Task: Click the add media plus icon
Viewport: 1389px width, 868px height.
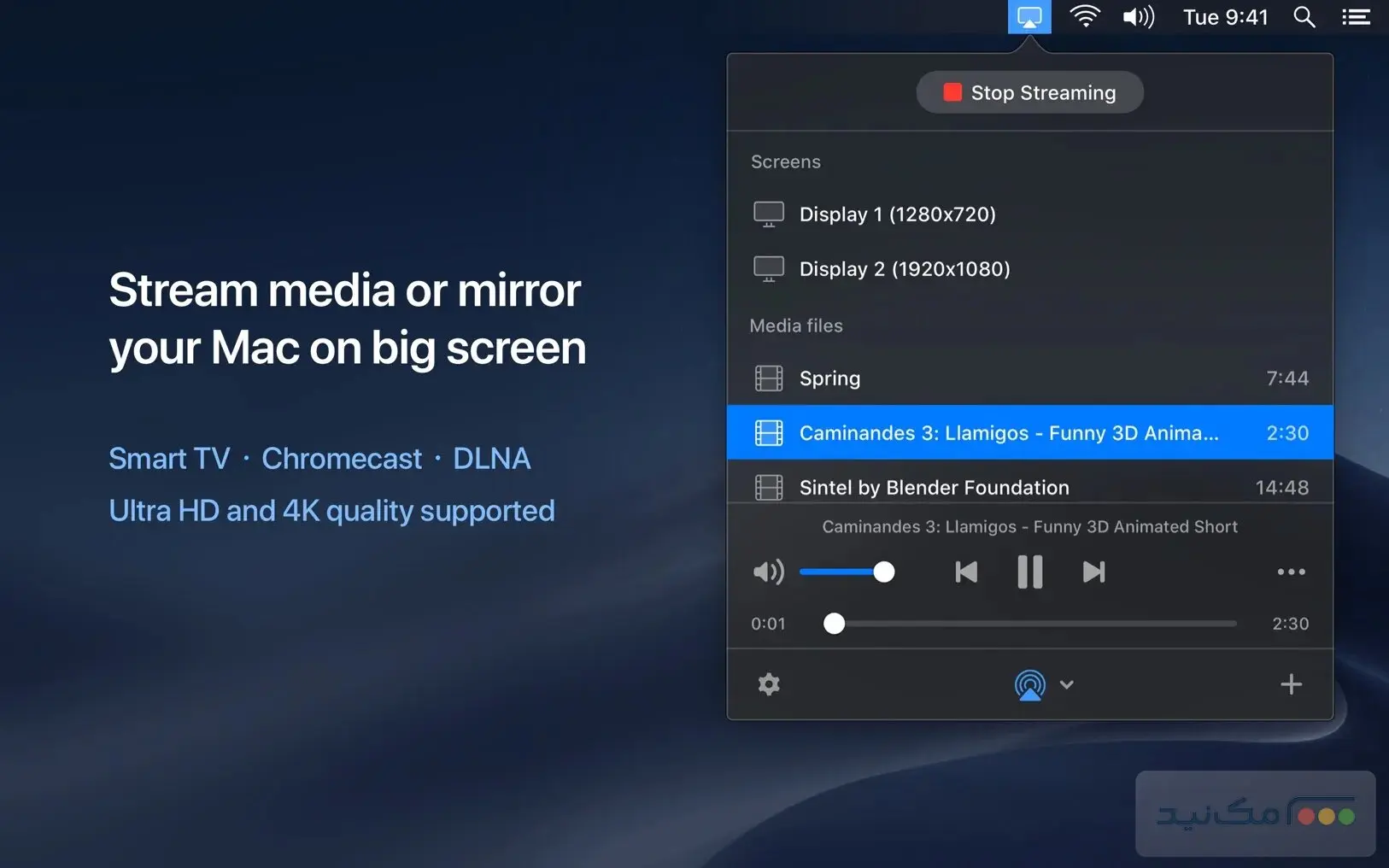Action: pyautogui.click(x=1291, y=683)
